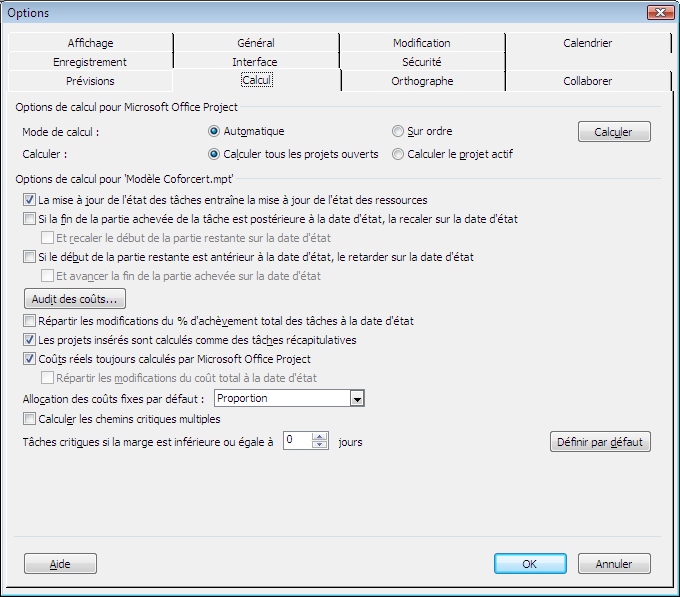680x597 pixels.
Task: Open the Calendrier tab
Action: tap(587, 43)
